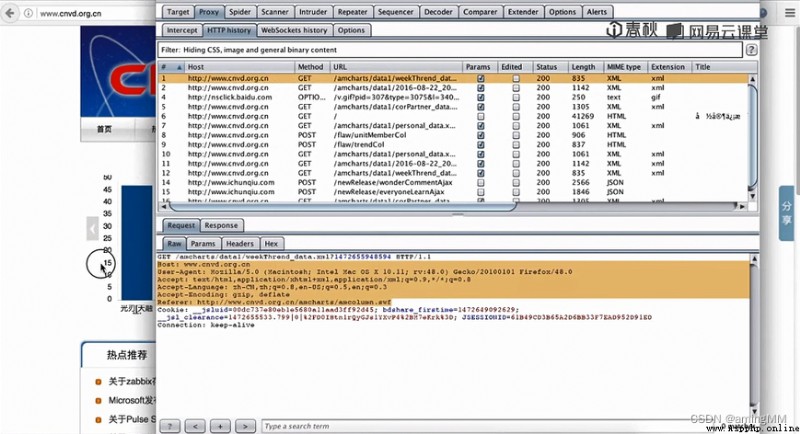This screenshot has width=800, height=434.
Task: Sort by Status column header
Action: [549, 67]
